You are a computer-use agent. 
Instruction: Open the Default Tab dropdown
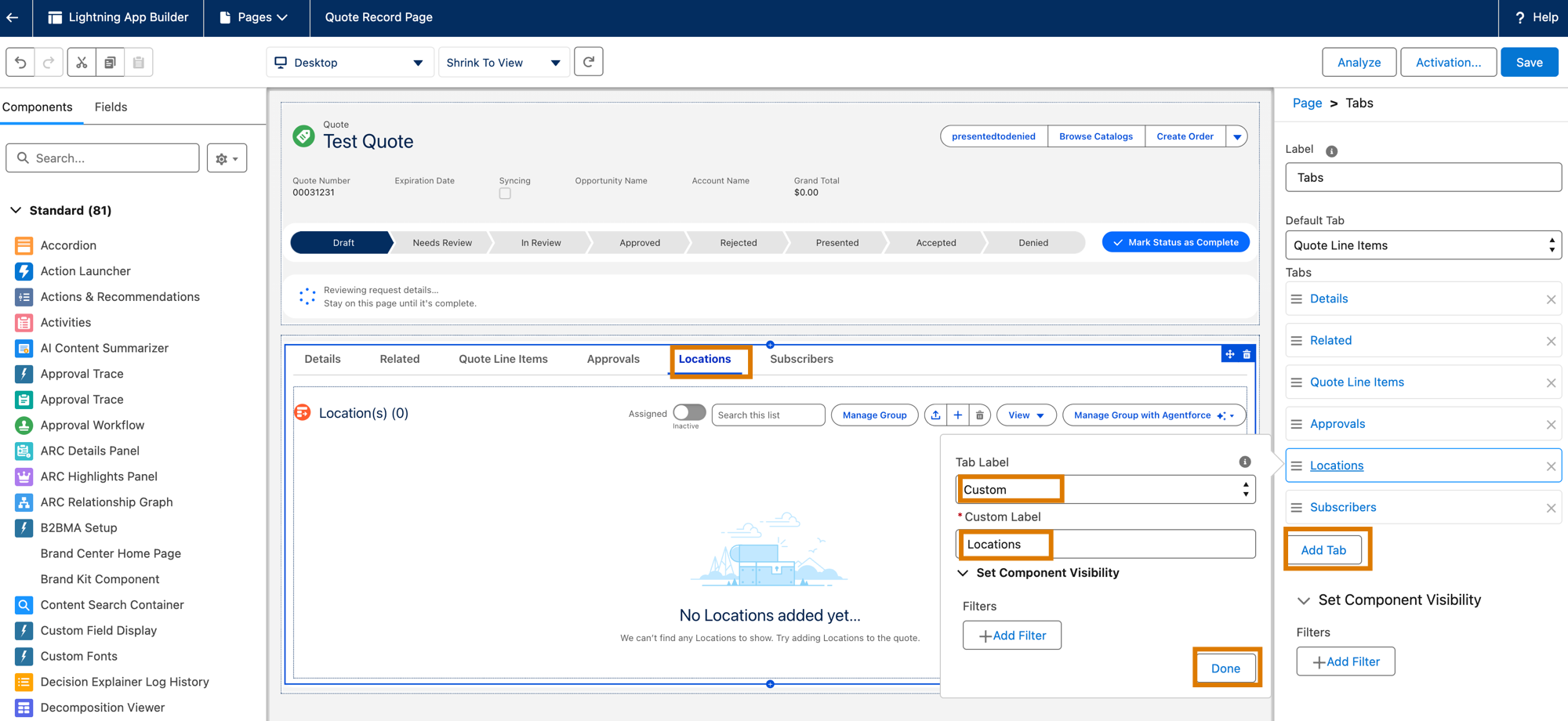click(x=1423, y=245)
